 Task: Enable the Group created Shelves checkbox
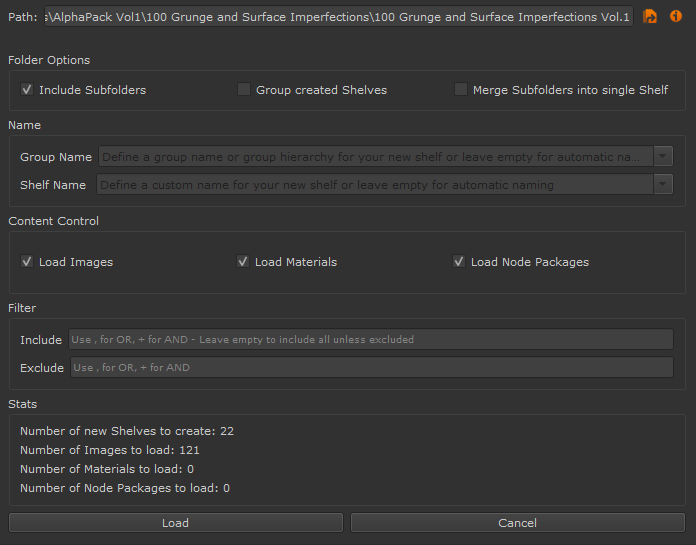tap(244, 90)
